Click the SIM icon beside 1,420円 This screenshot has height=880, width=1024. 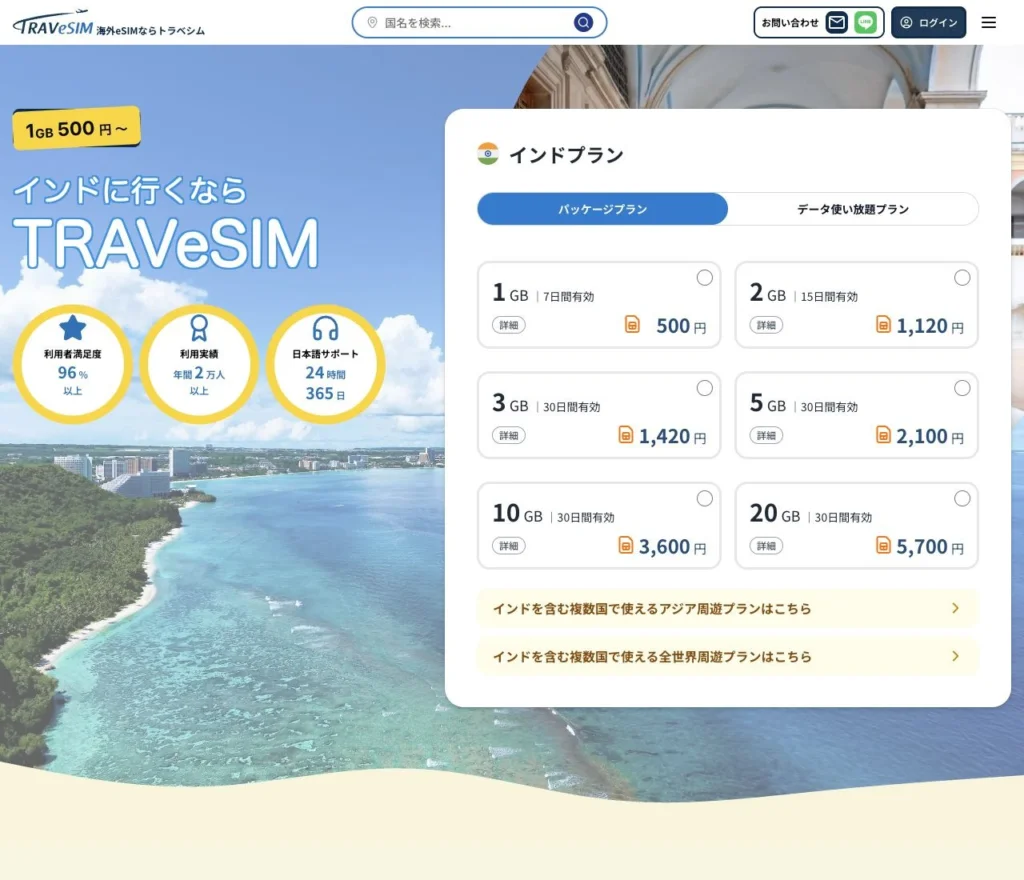click(626, 435)
